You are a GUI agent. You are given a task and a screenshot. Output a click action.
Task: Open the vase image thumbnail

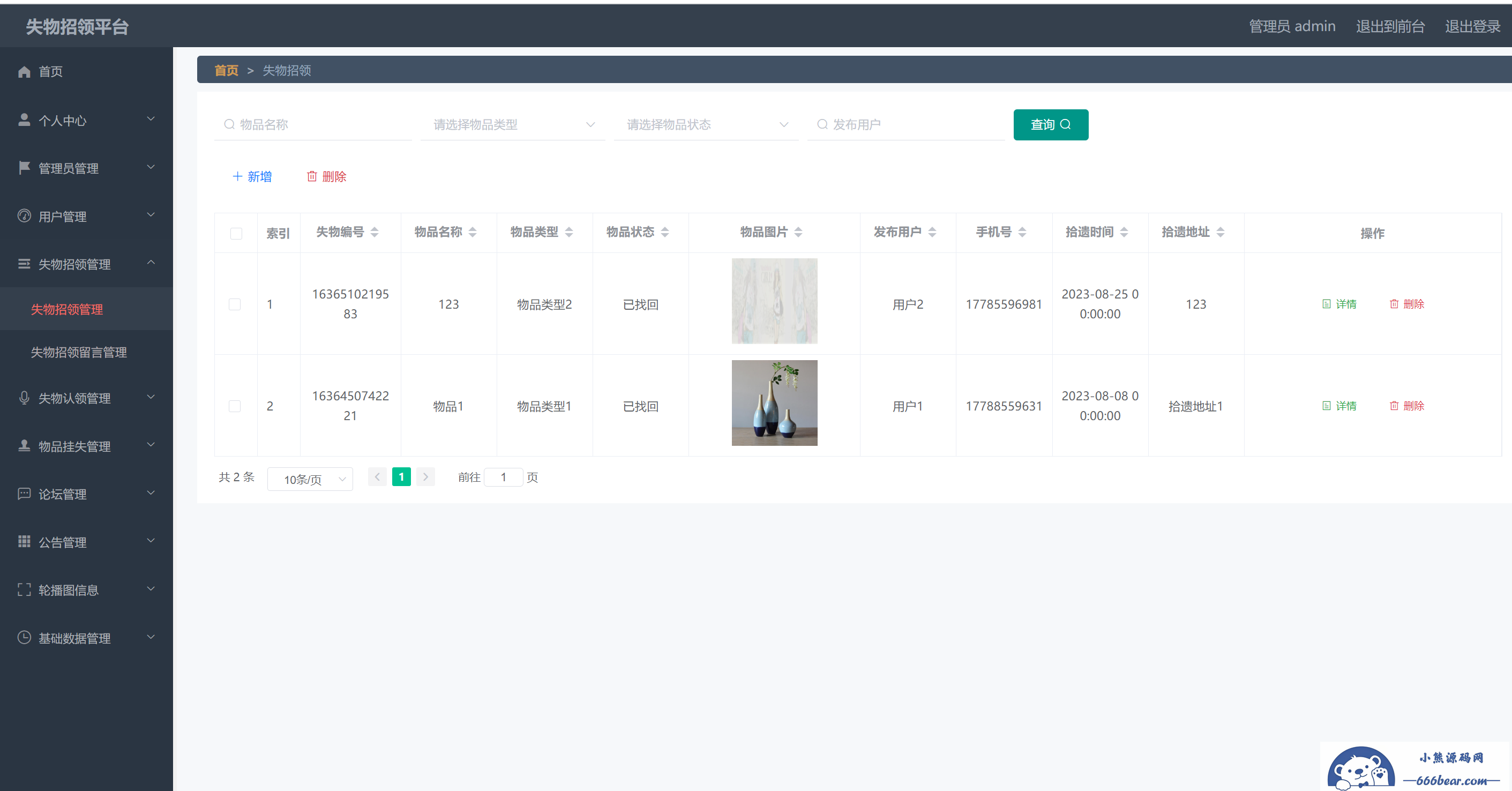point(774,403)
